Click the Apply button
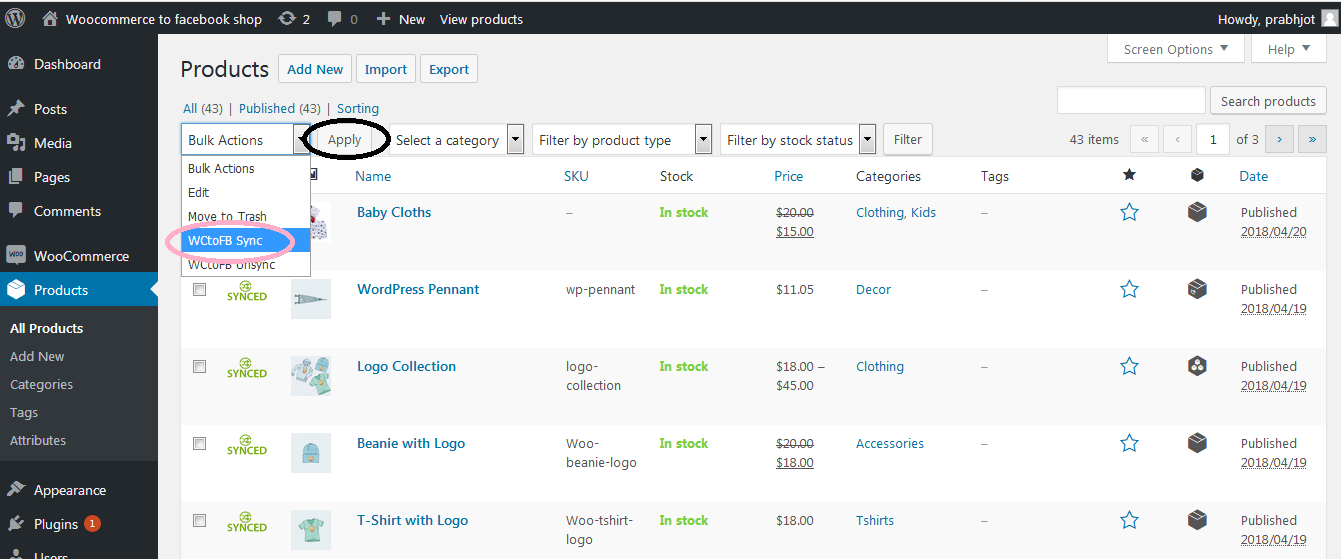The width and height of the screenshot is (1341, 559). [x=344, y=140]
